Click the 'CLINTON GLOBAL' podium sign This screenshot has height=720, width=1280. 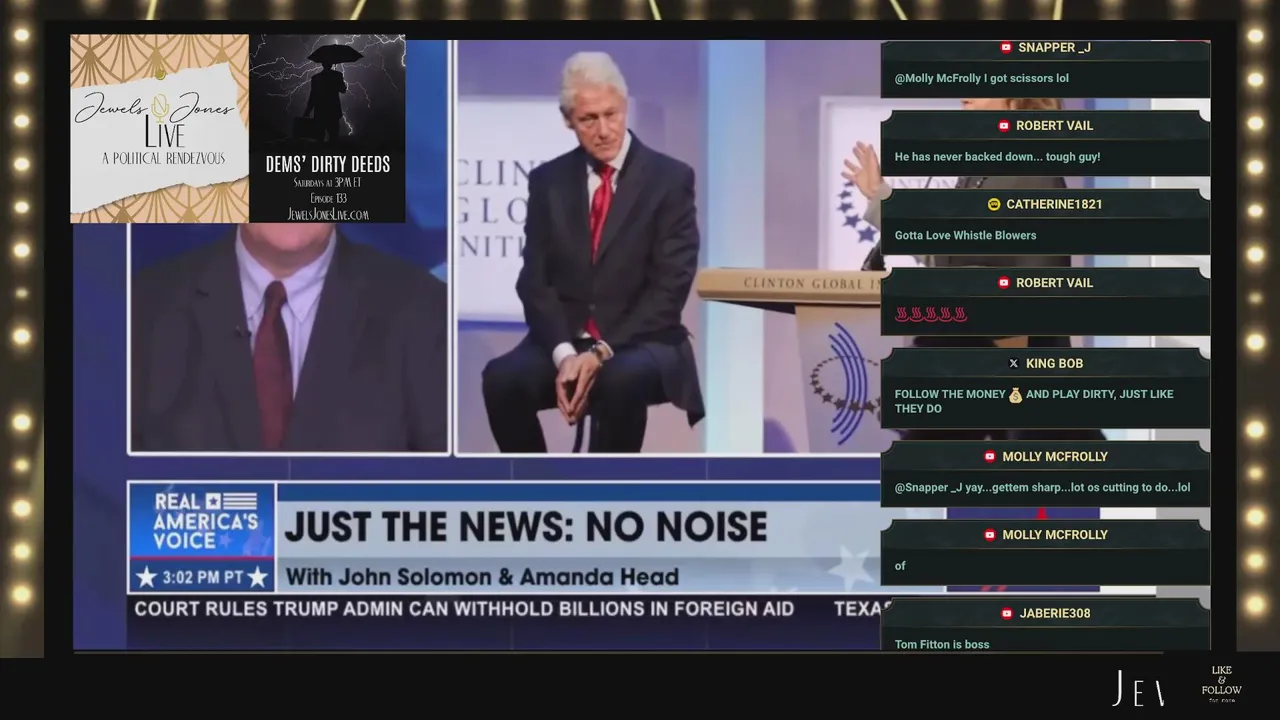click(812, 284)
